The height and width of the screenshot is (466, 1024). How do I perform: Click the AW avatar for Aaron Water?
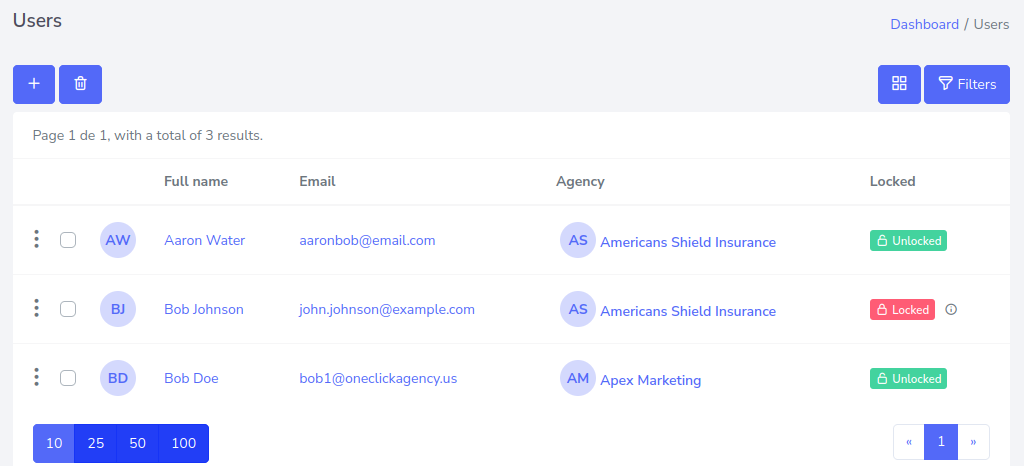(x=118, y=240)
